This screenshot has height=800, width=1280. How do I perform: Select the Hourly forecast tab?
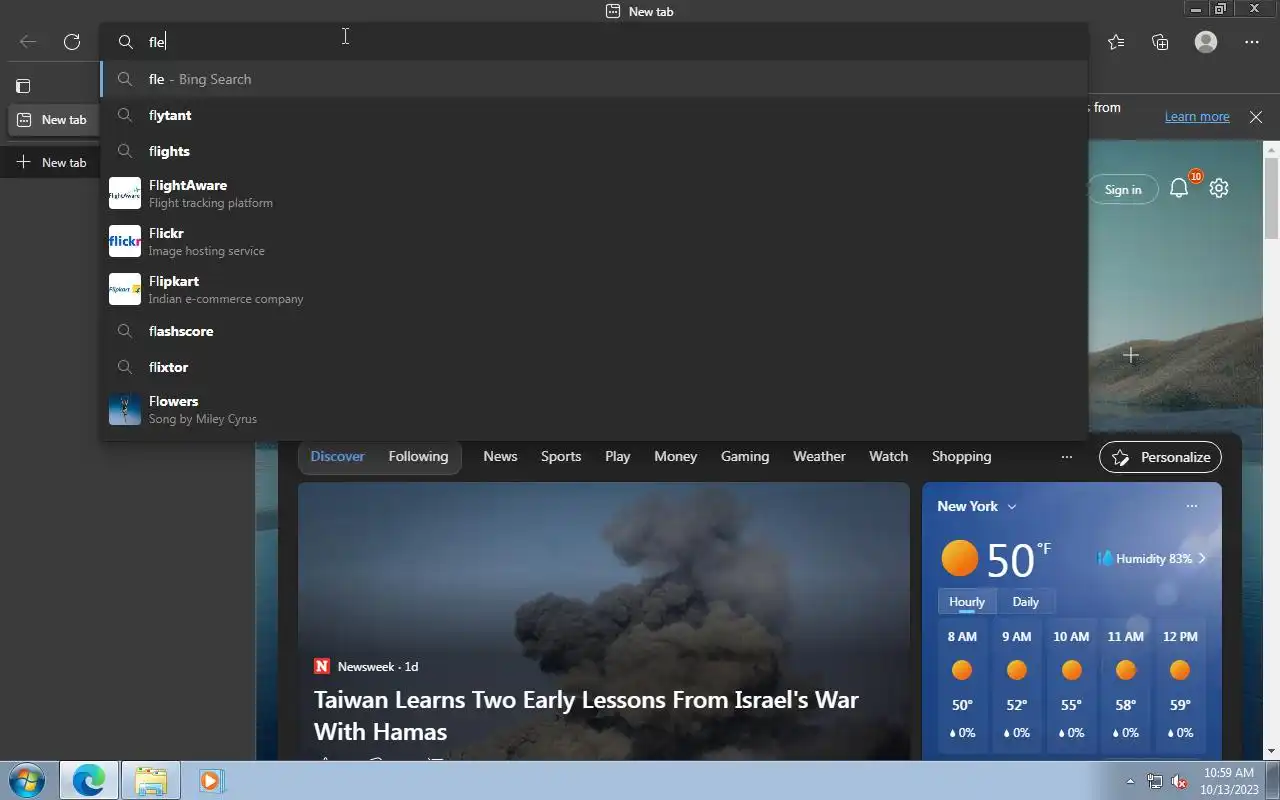click(x=966, y=602)
